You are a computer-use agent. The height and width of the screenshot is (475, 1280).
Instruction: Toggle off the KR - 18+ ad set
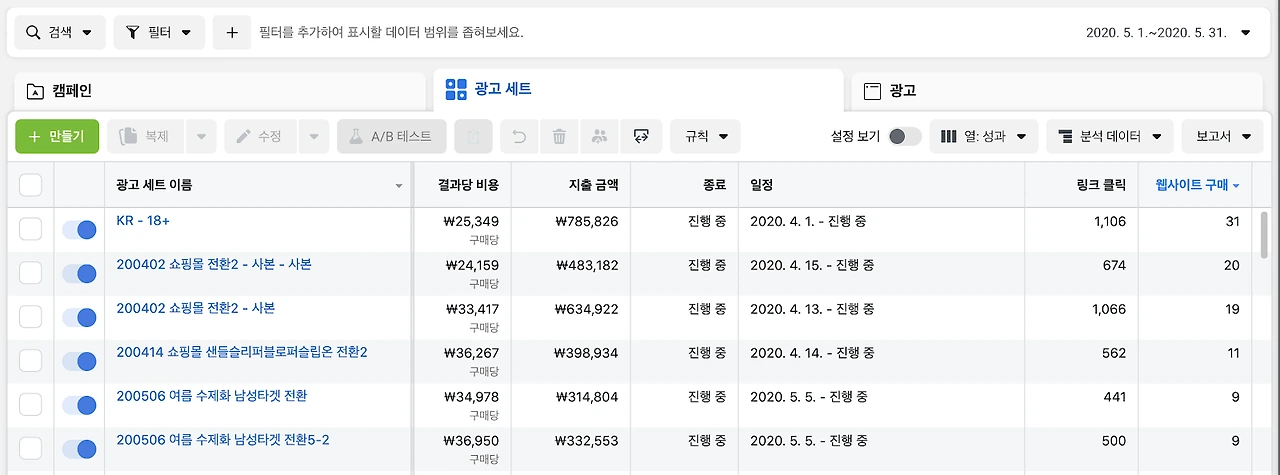[79, 229]
